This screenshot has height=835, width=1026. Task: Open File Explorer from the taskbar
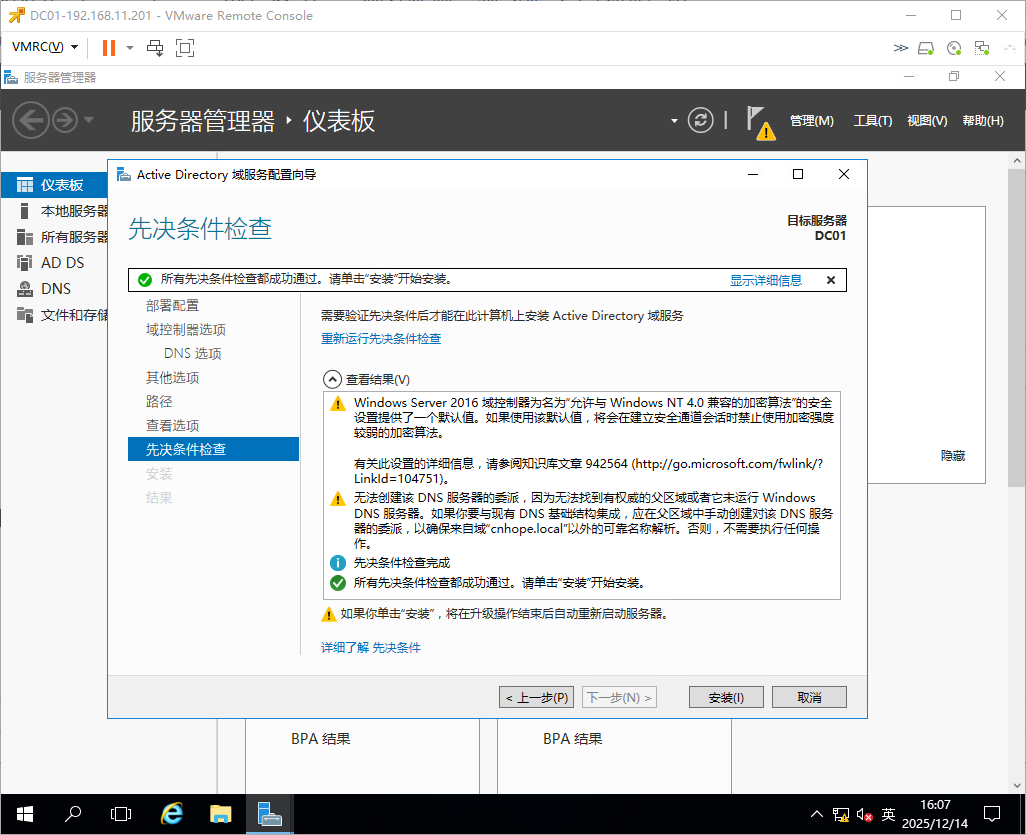(221, 814)
